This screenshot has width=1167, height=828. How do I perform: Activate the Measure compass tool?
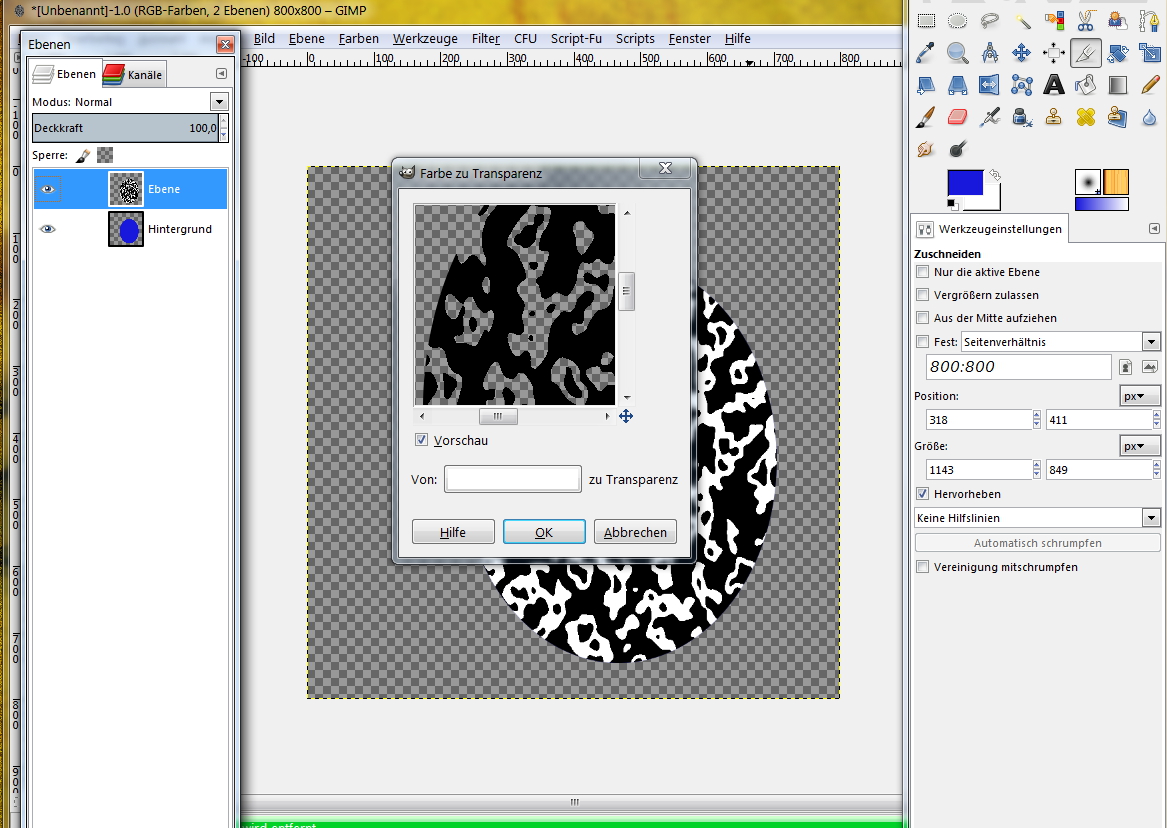[x=990, y=53]
